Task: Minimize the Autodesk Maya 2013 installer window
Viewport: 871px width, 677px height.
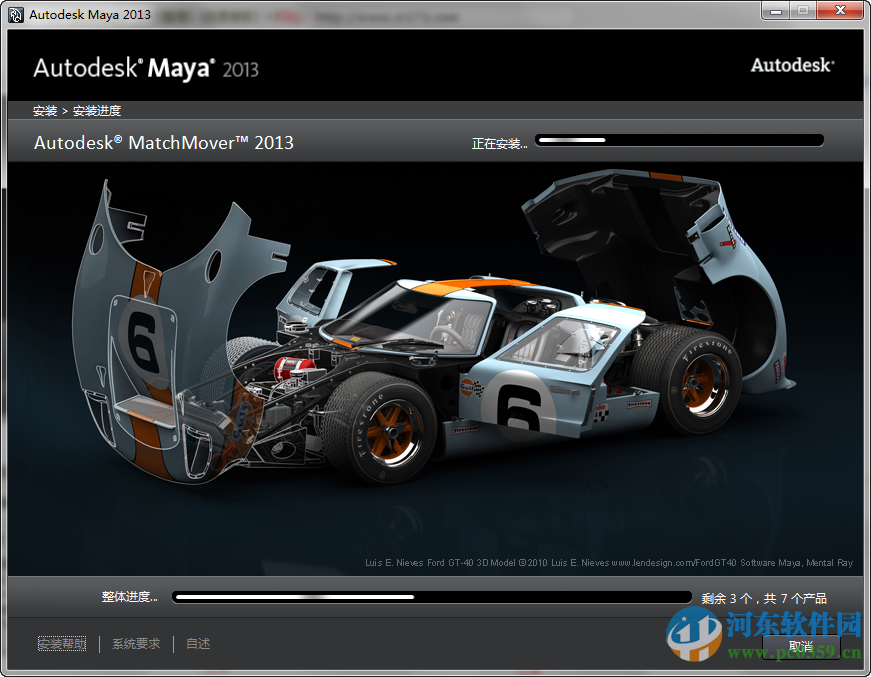Action: click(x=776, y=11)
